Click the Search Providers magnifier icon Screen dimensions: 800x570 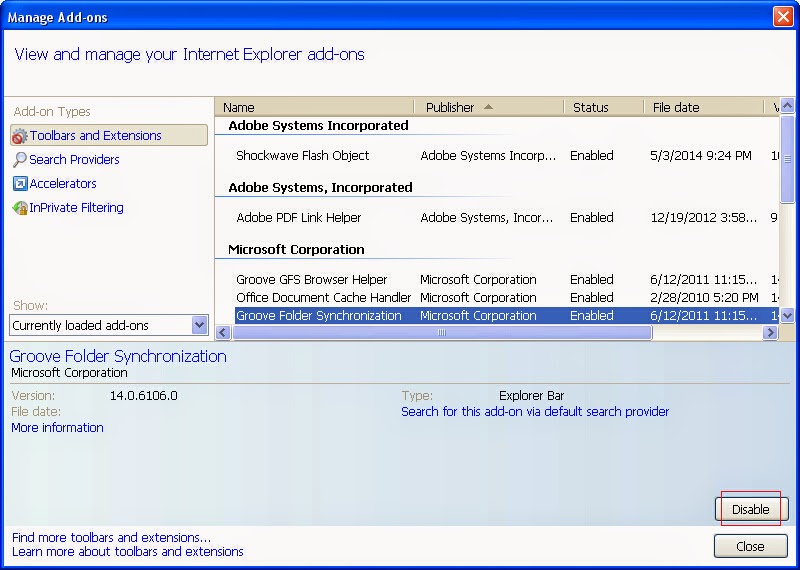[x=19, y=160]
